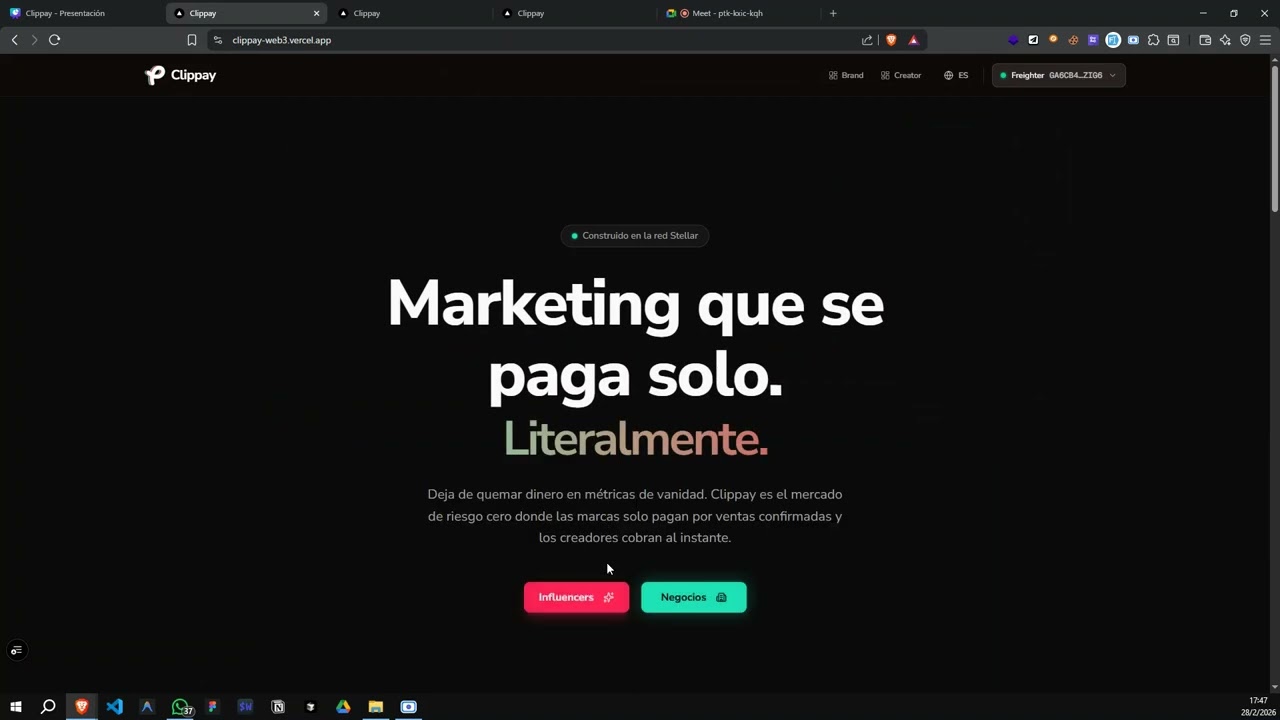Reload the page with the refresh icon

coord(54,40)
